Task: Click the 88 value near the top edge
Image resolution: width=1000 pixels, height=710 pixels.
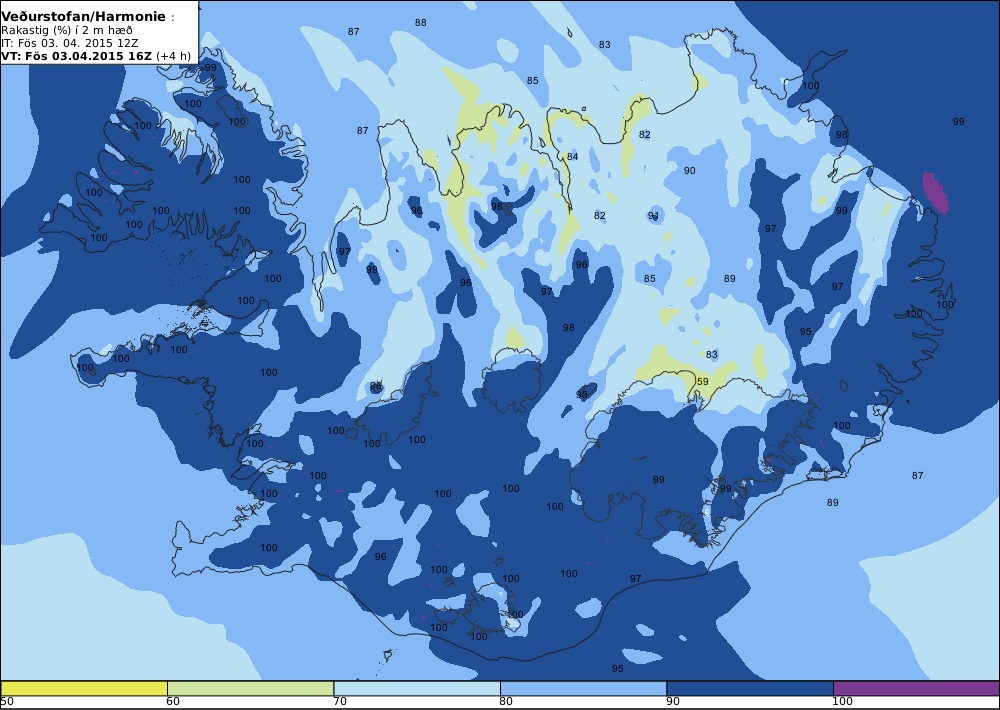Action: 420,22
